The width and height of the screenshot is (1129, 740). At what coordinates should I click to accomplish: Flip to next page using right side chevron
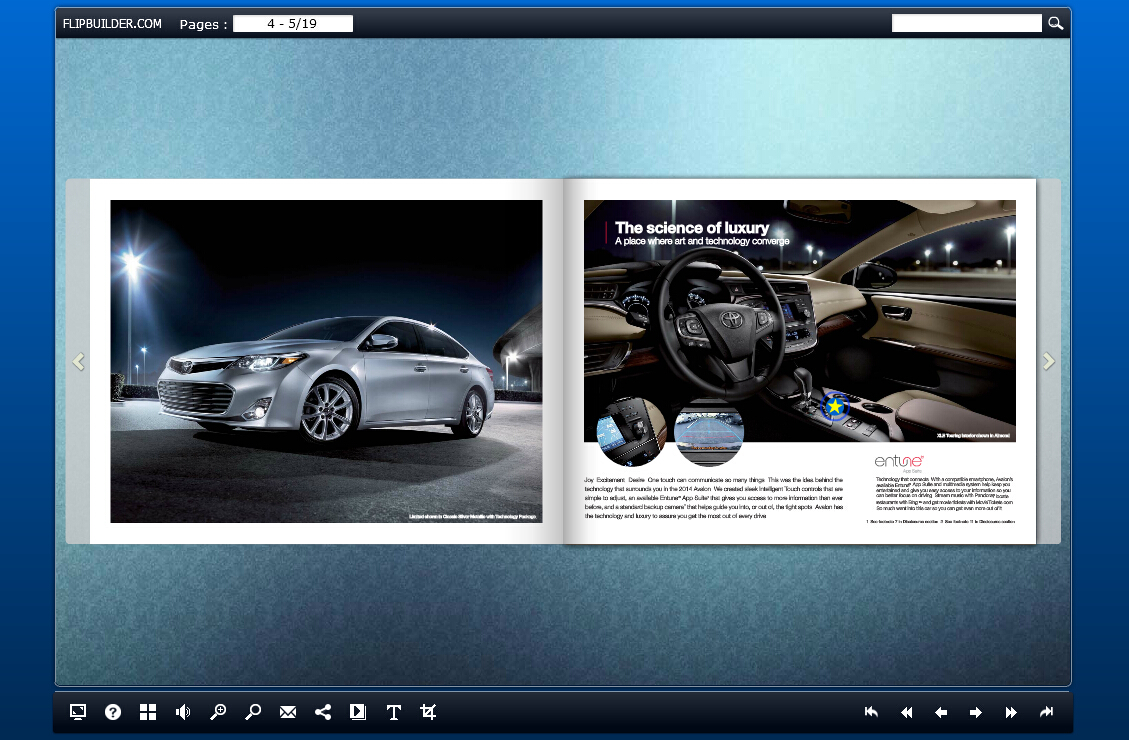click(x=1048, y=361)
